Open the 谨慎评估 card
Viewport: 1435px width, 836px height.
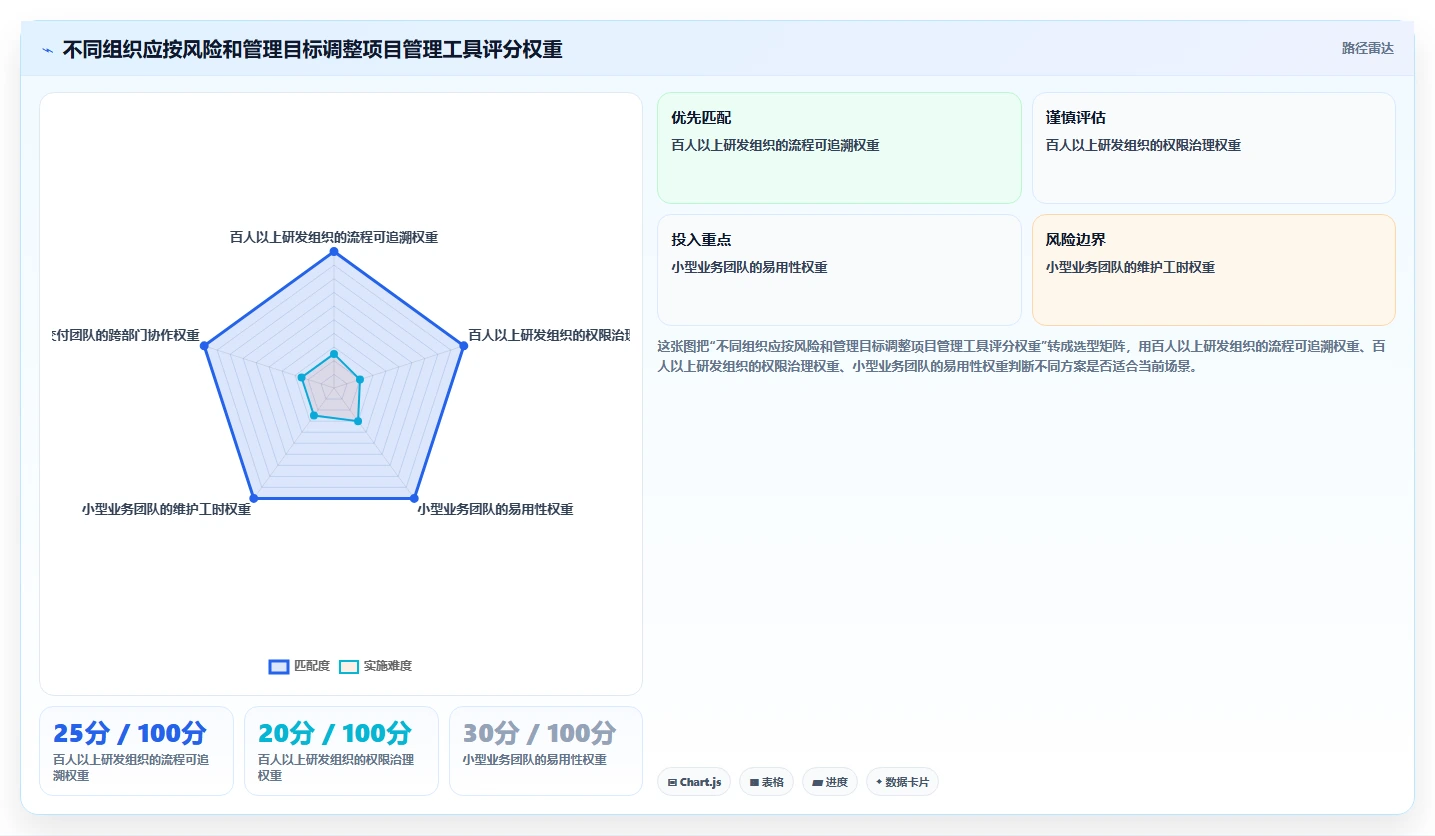coord(1213,148)
